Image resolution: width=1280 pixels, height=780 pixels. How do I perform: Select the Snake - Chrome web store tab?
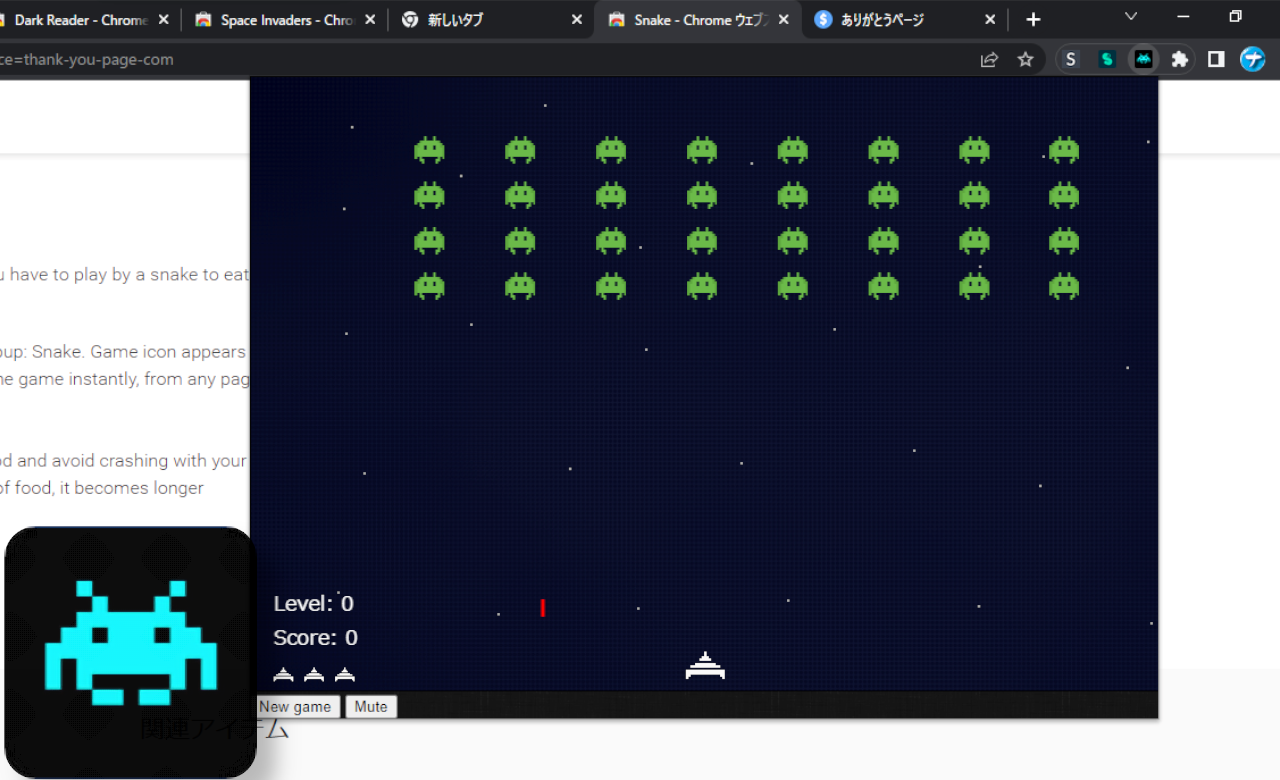pyautogui.click(x=698, y=20)
